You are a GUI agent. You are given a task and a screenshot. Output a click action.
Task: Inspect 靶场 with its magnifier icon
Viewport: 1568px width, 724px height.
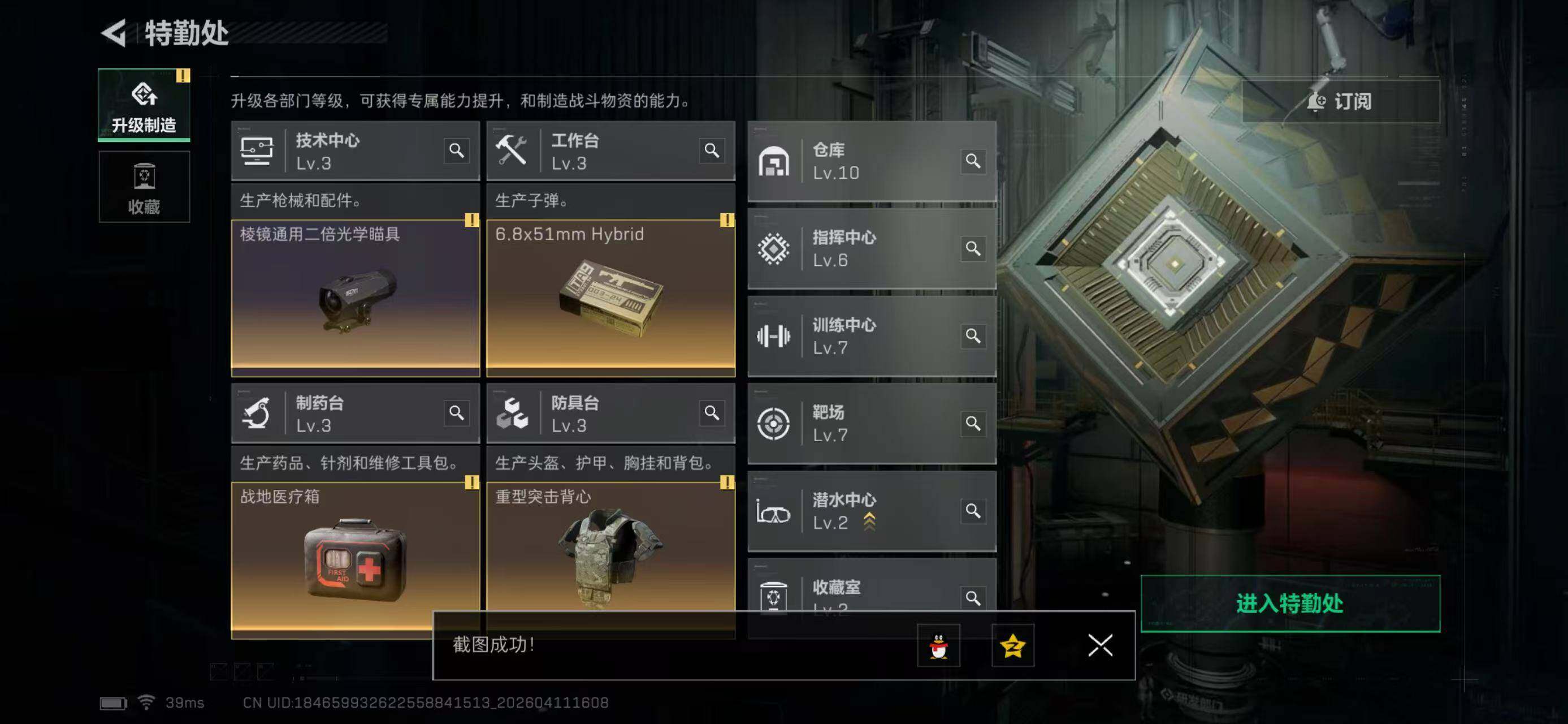(x=973, y=423)
